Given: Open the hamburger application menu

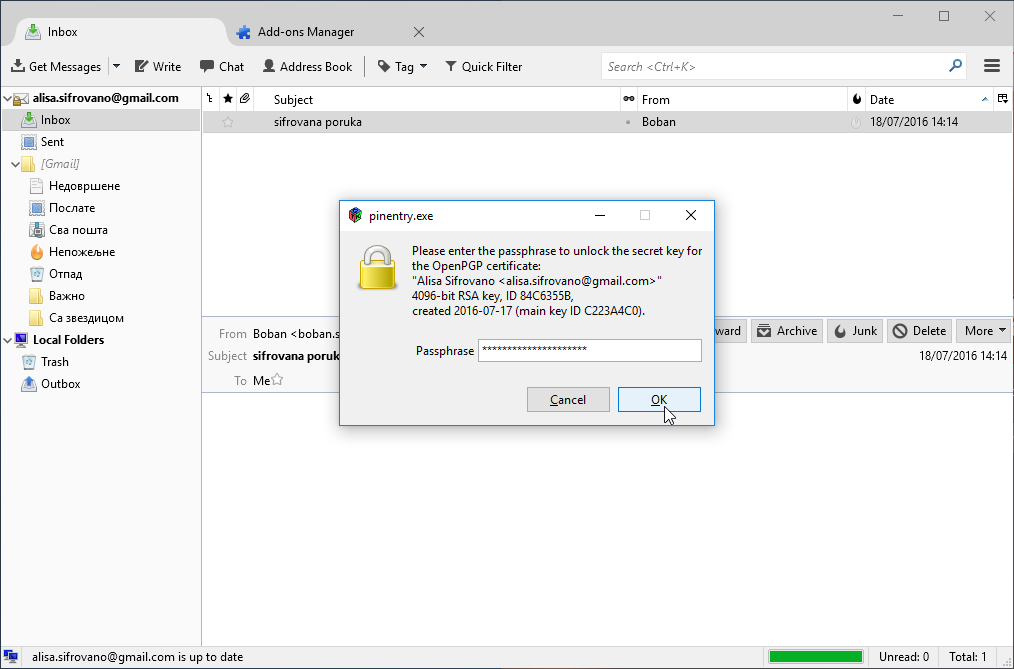Looking at the screenshot, I should point(992,66).
